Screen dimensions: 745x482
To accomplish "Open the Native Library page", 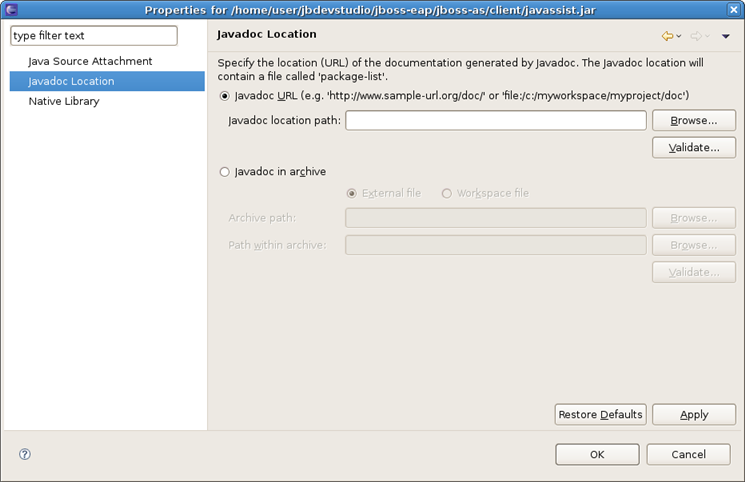I will [64, 101].
